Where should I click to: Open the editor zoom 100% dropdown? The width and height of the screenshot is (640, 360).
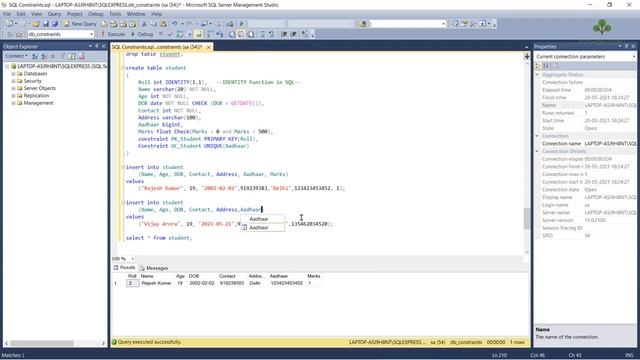pos(133,259)
